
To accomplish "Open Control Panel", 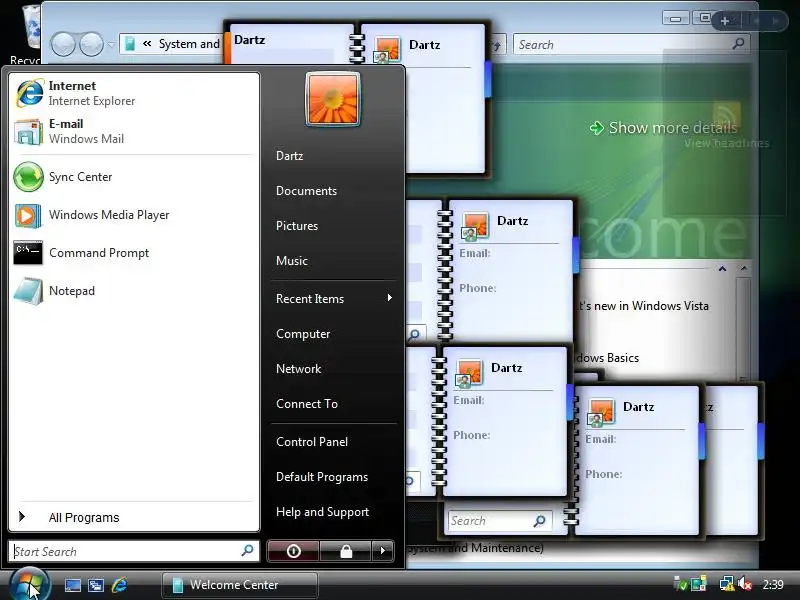I will [312, 442].
